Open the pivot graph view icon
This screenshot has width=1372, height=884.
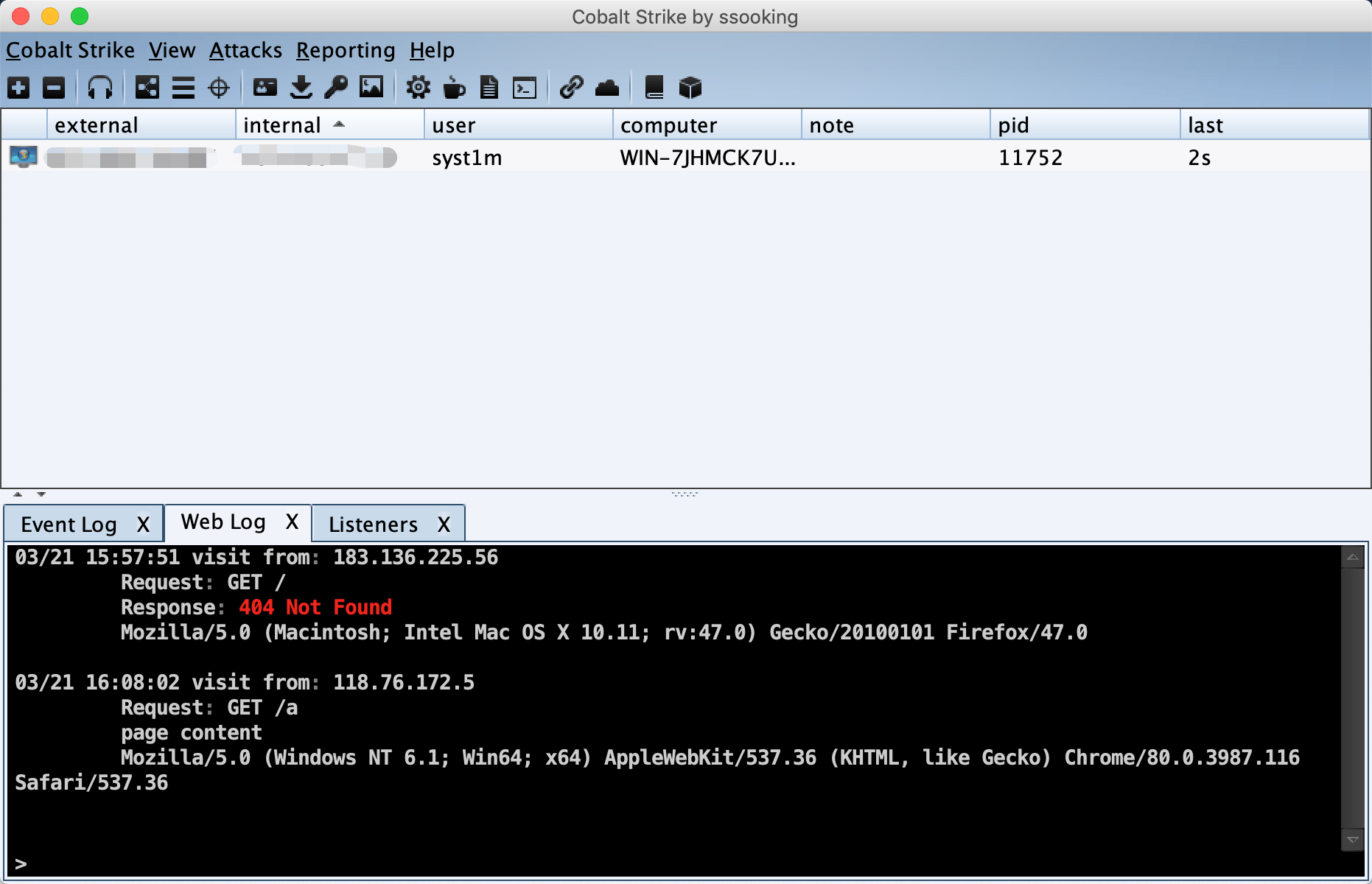pos(147,88)
